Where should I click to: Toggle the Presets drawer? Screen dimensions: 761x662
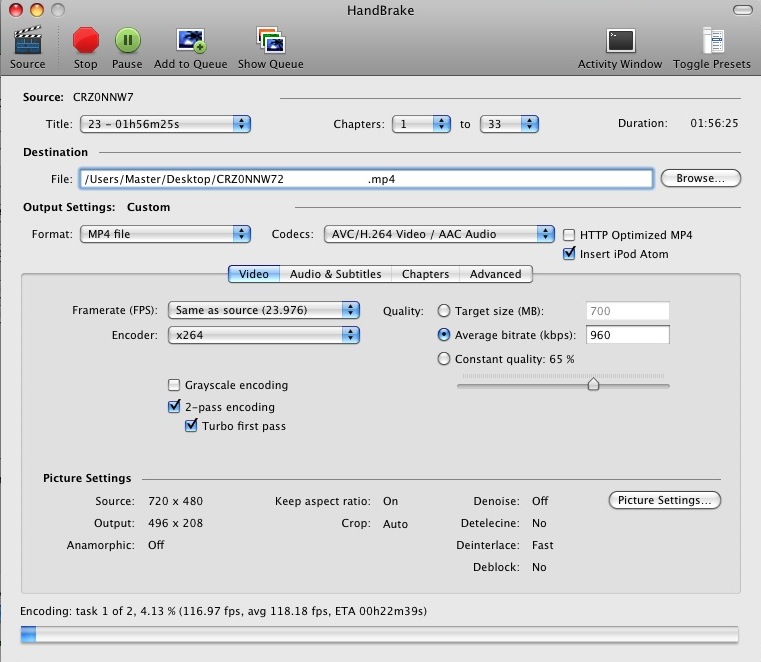712,41
